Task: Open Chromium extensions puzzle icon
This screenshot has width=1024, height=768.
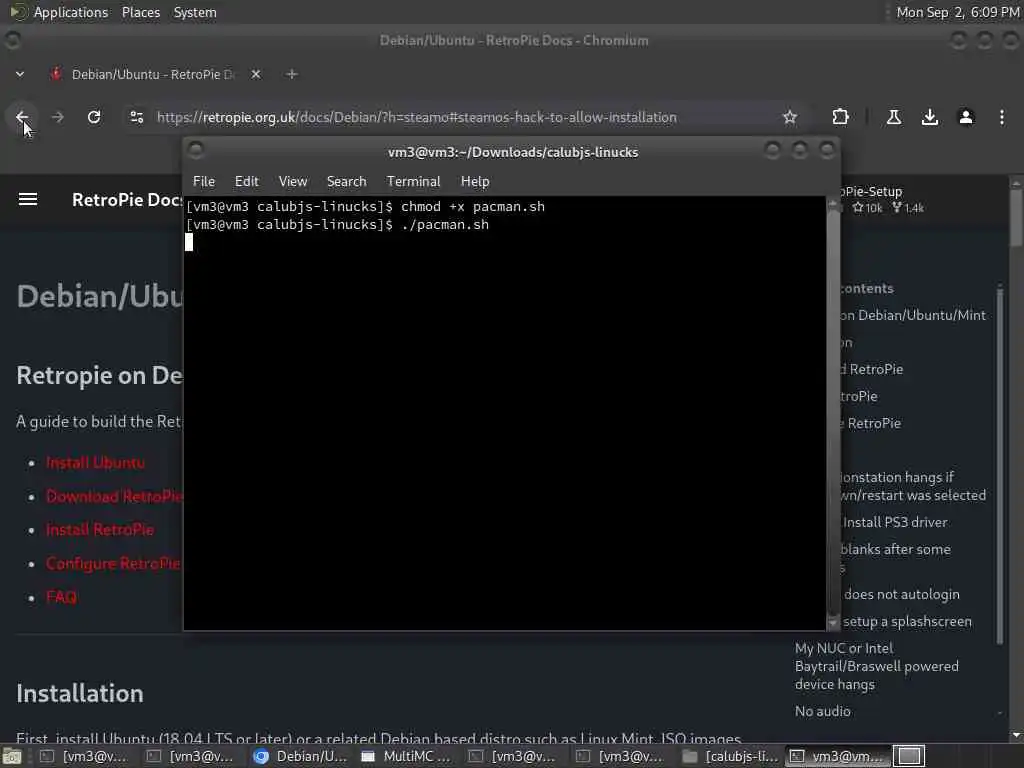Action: click(840, 117)
